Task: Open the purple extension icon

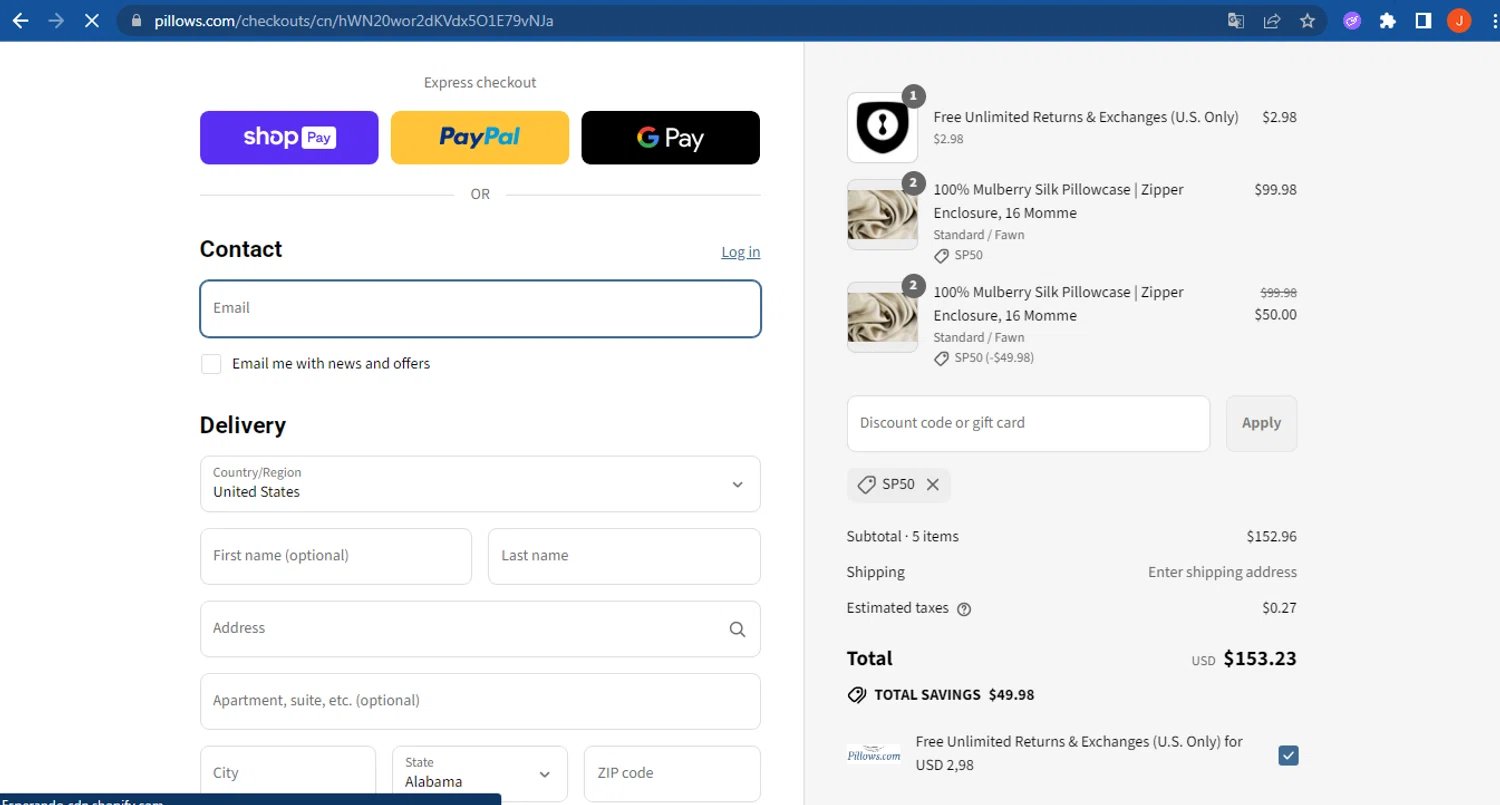Action: pyautogui.click(x=1352, y=20)
